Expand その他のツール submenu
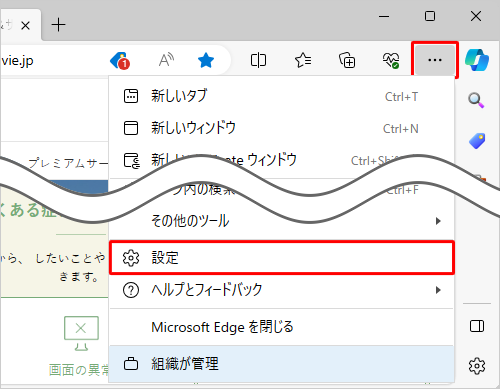 (x=282, y=221)
